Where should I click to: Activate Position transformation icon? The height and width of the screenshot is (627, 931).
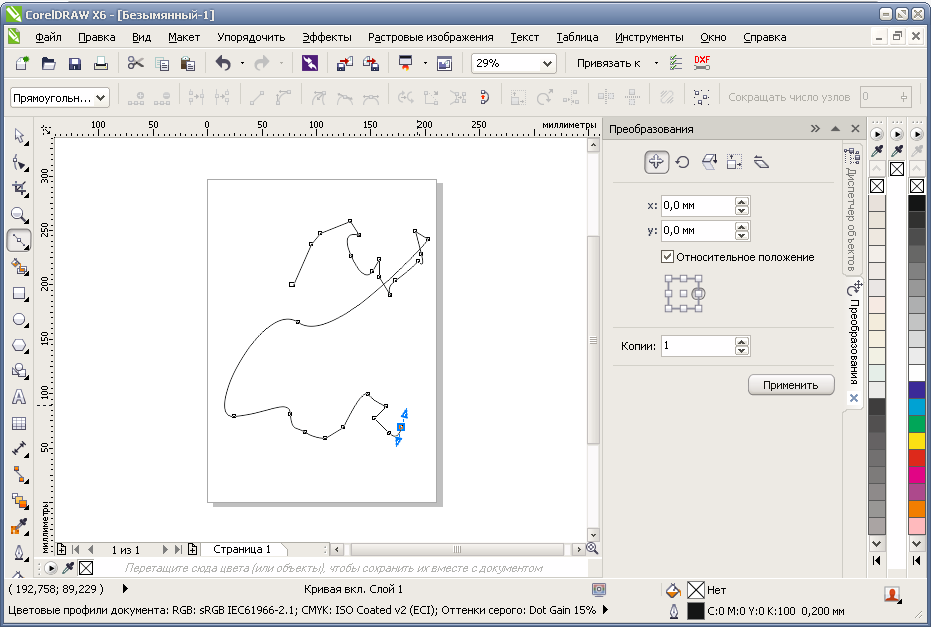pos(656,162)
